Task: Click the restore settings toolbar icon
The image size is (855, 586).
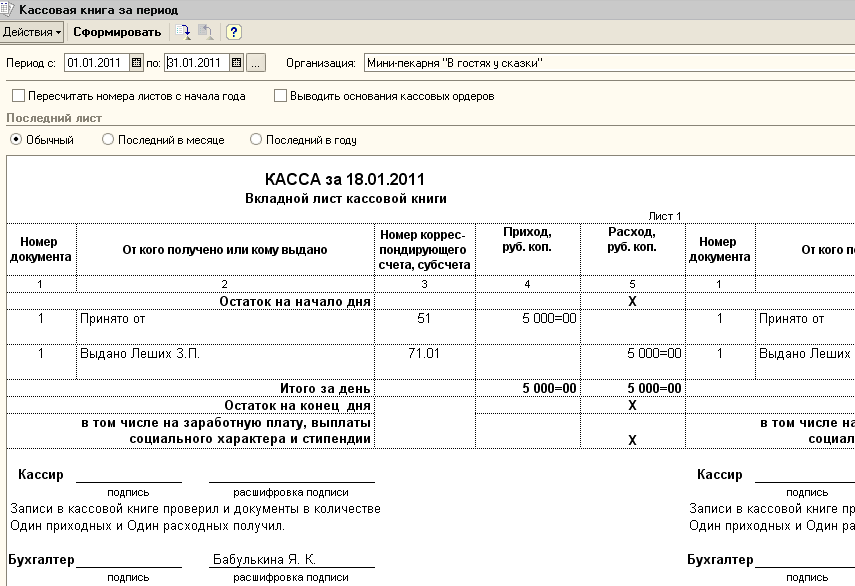Action: click(205, 32)
